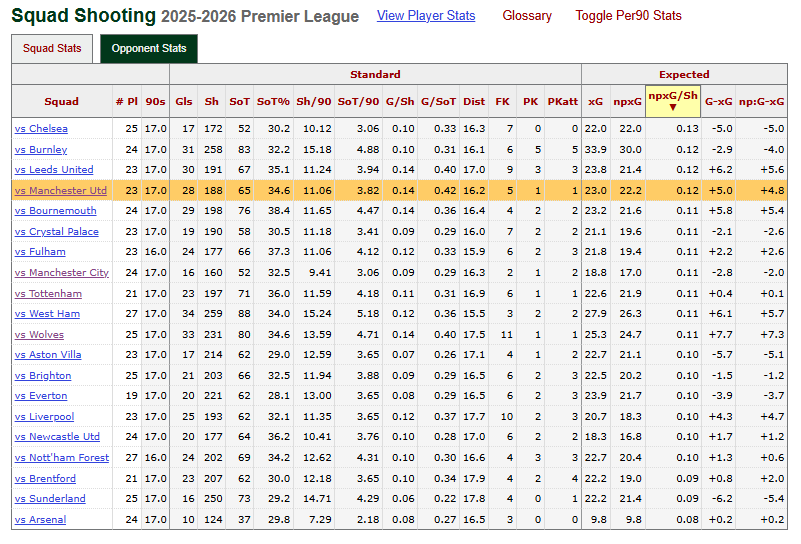Click the vs Arsenal squad link
Viewport: 801px width, 544px height.
click(40, 520)
